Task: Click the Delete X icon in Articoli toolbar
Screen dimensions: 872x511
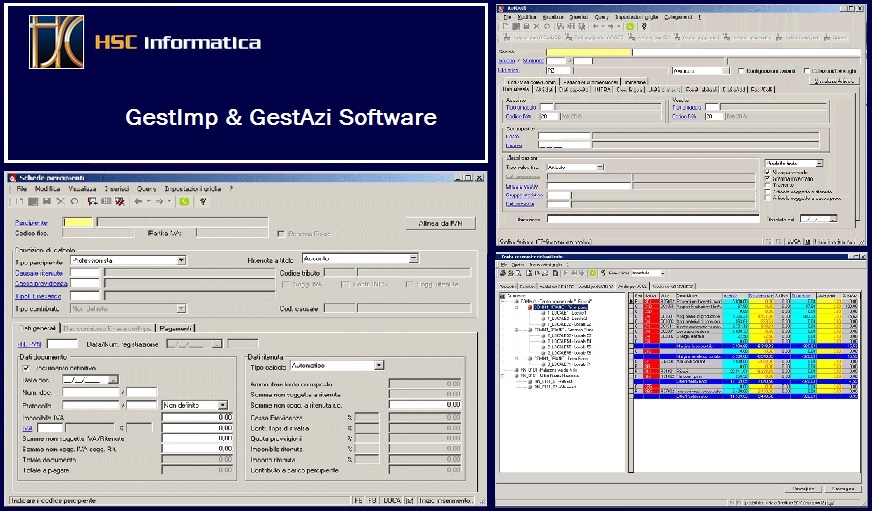Action: click(536, 26)
